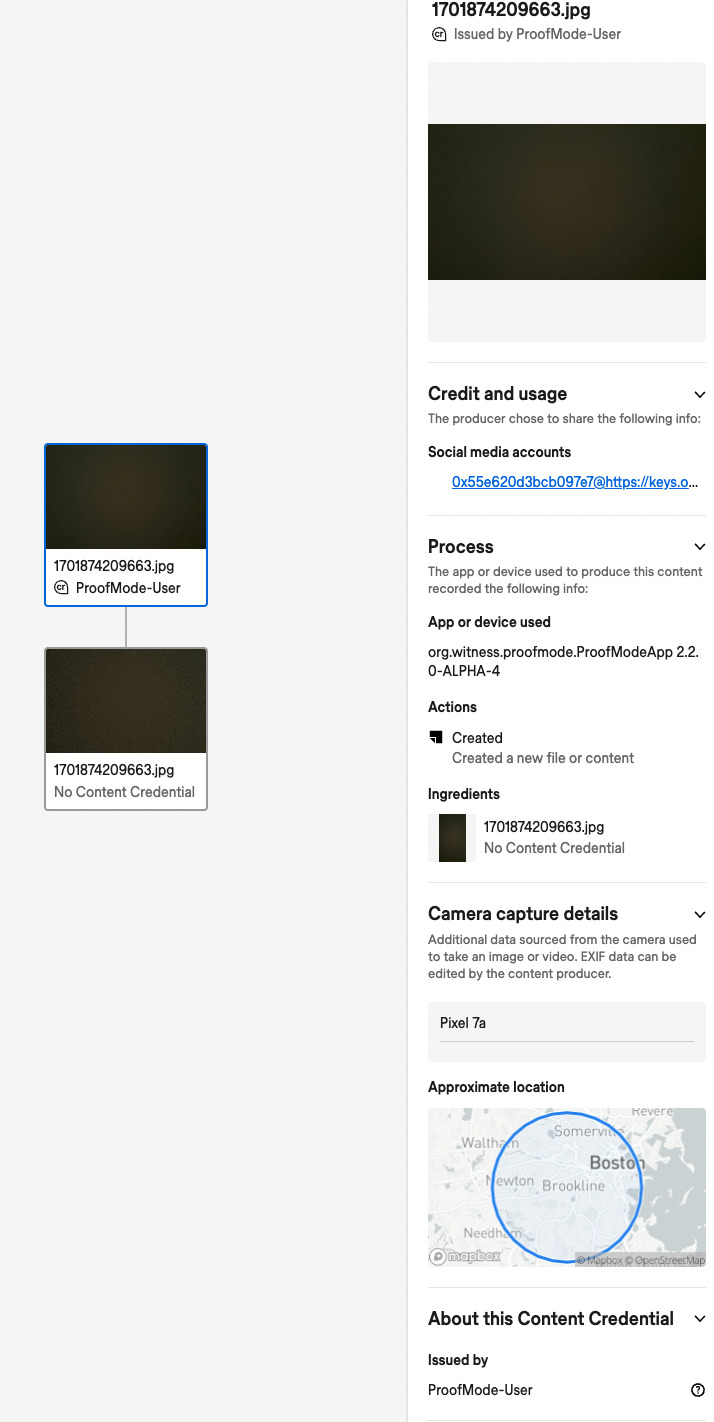Click the Created action icon under Actions
The image size is (714, 1422).
coord(435,738)
